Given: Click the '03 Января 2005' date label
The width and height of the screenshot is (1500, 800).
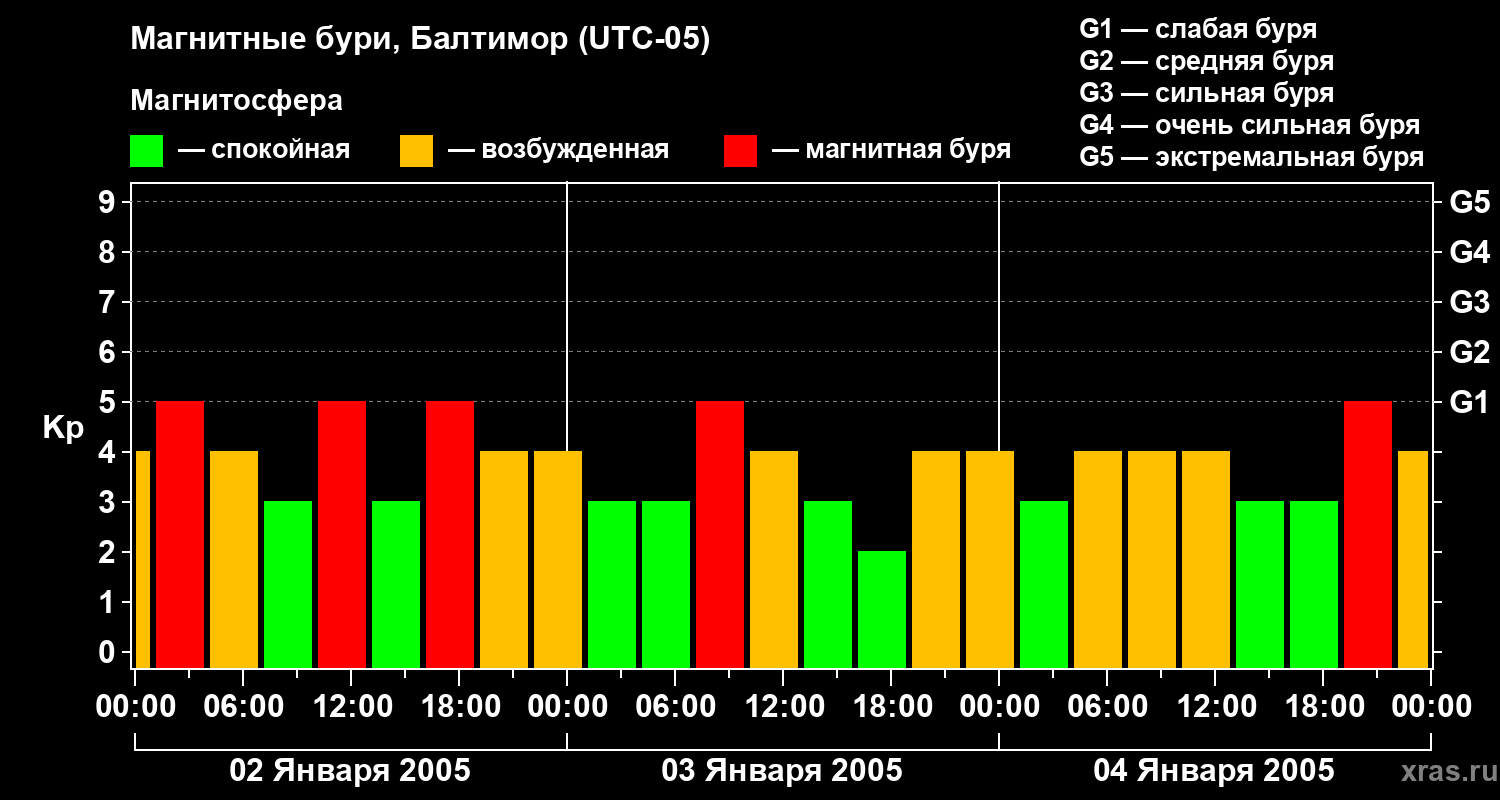Looking at the screenshot, I should (x=782, y=771).
